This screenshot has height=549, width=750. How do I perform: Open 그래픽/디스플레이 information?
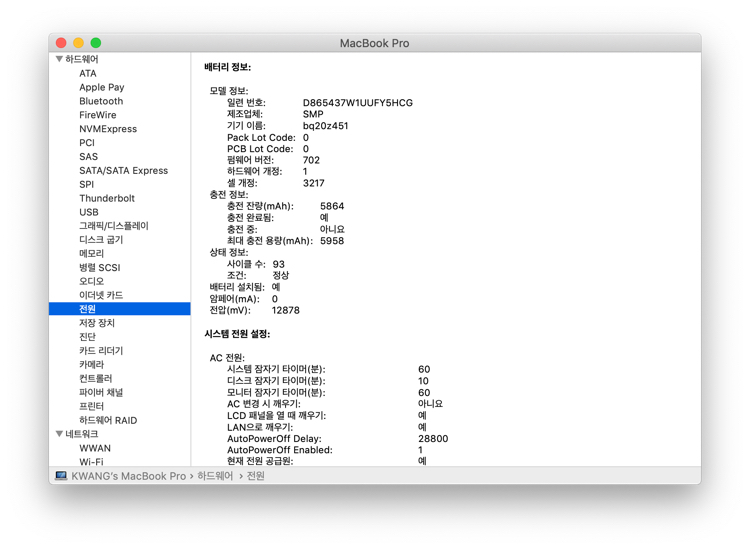(113, 226)
